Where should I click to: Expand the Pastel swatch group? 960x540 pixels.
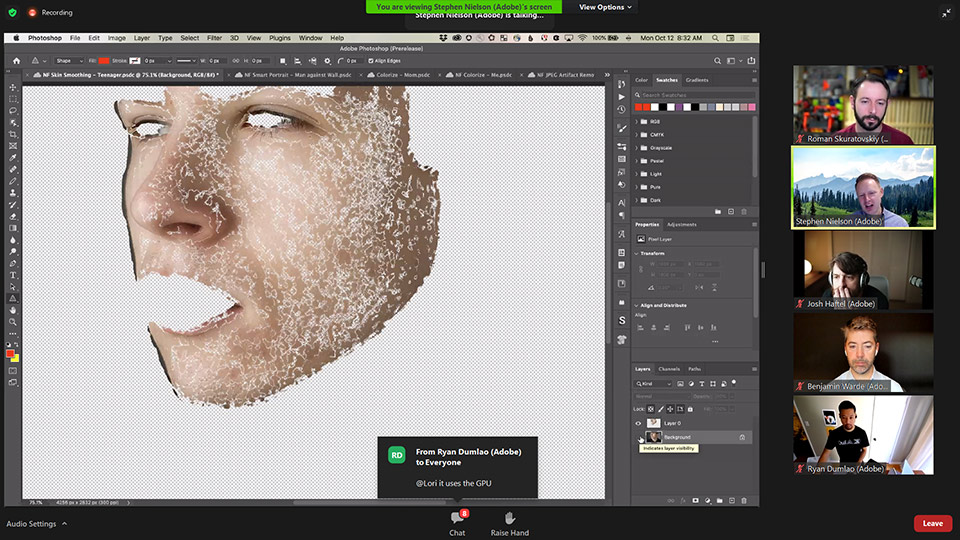point(637,161)
